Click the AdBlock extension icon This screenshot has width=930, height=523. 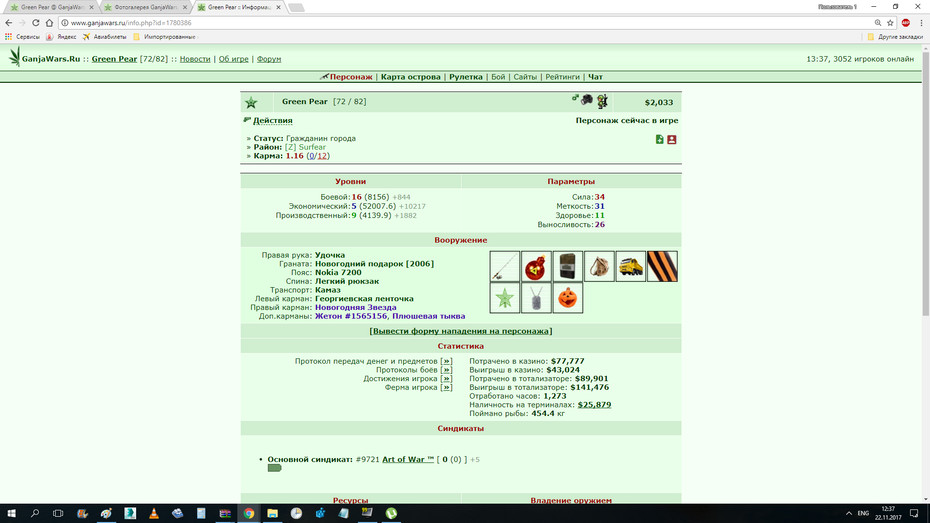[x=906, y=23]
